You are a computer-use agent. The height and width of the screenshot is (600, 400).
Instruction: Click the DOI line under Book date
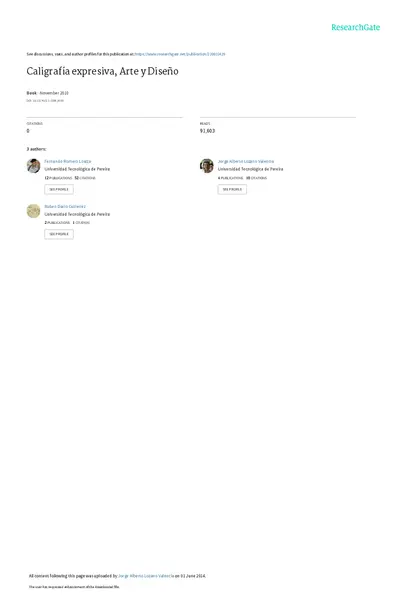[x=45, y=101]
